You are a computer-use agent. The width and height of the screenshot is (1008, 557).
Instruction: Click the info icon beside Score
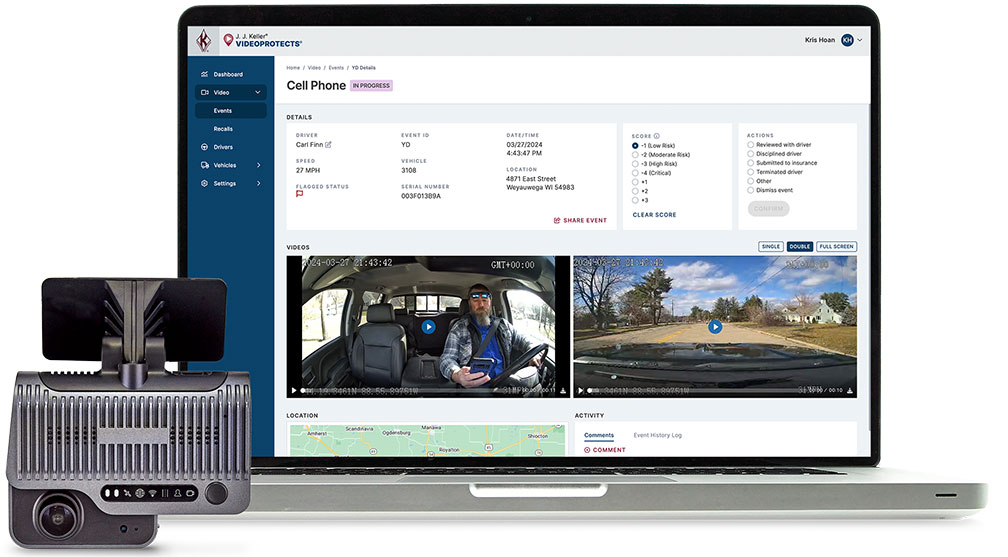[x=657, y=135]
